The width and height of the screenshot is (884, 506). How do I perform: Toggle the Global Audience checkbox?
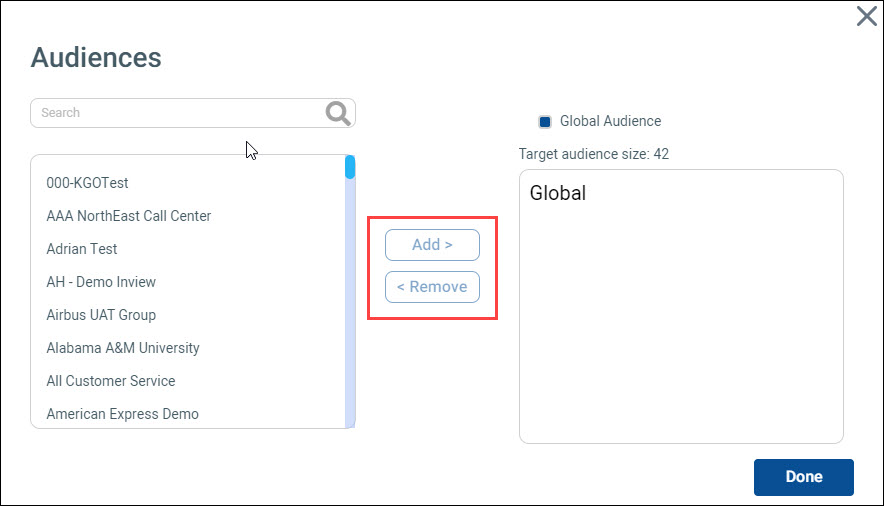click(x=545, y=122)
